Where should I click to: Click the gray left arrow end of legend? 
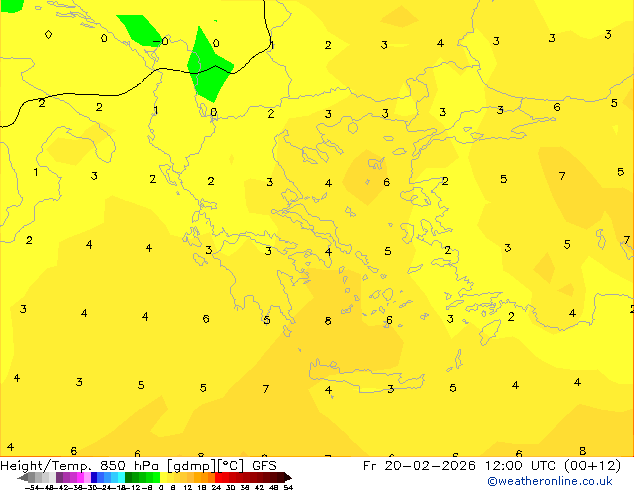pyautogui.click(x=23, y=477)
